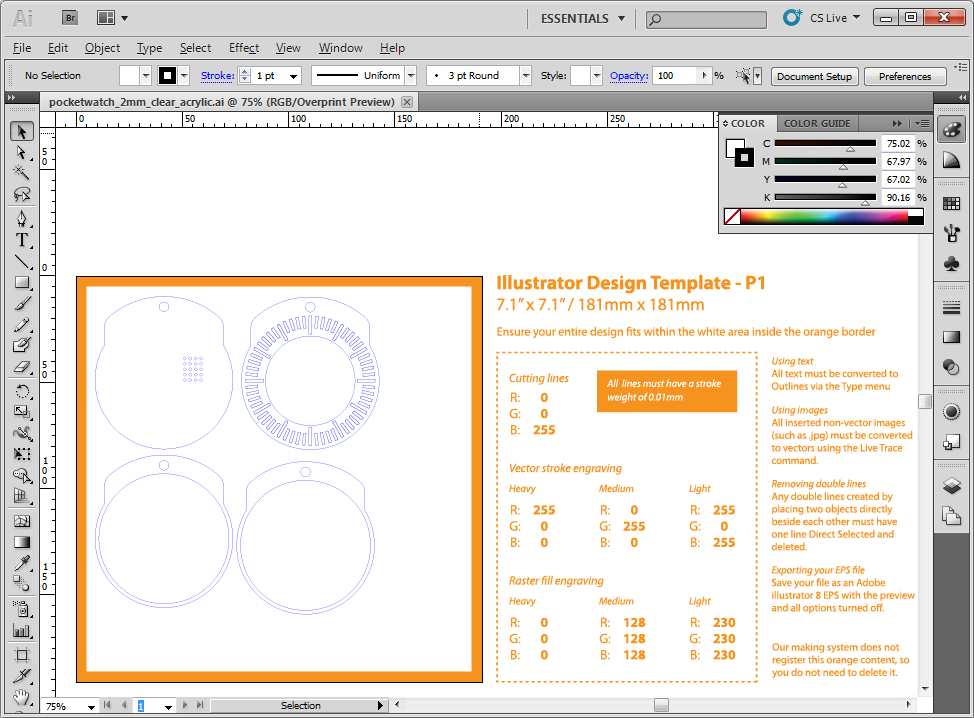974x718 pixels.
Task: Click the Document Setup button
Action: (814, 76)
